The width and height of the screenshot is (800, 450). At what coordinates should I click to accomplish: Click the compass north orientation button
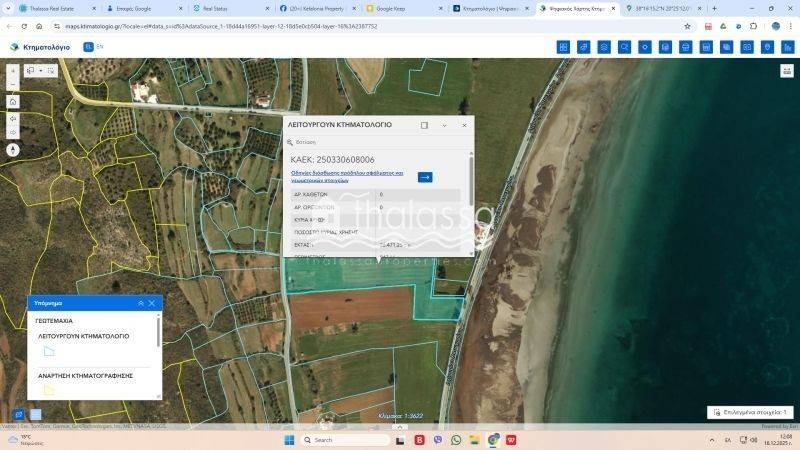13,150
